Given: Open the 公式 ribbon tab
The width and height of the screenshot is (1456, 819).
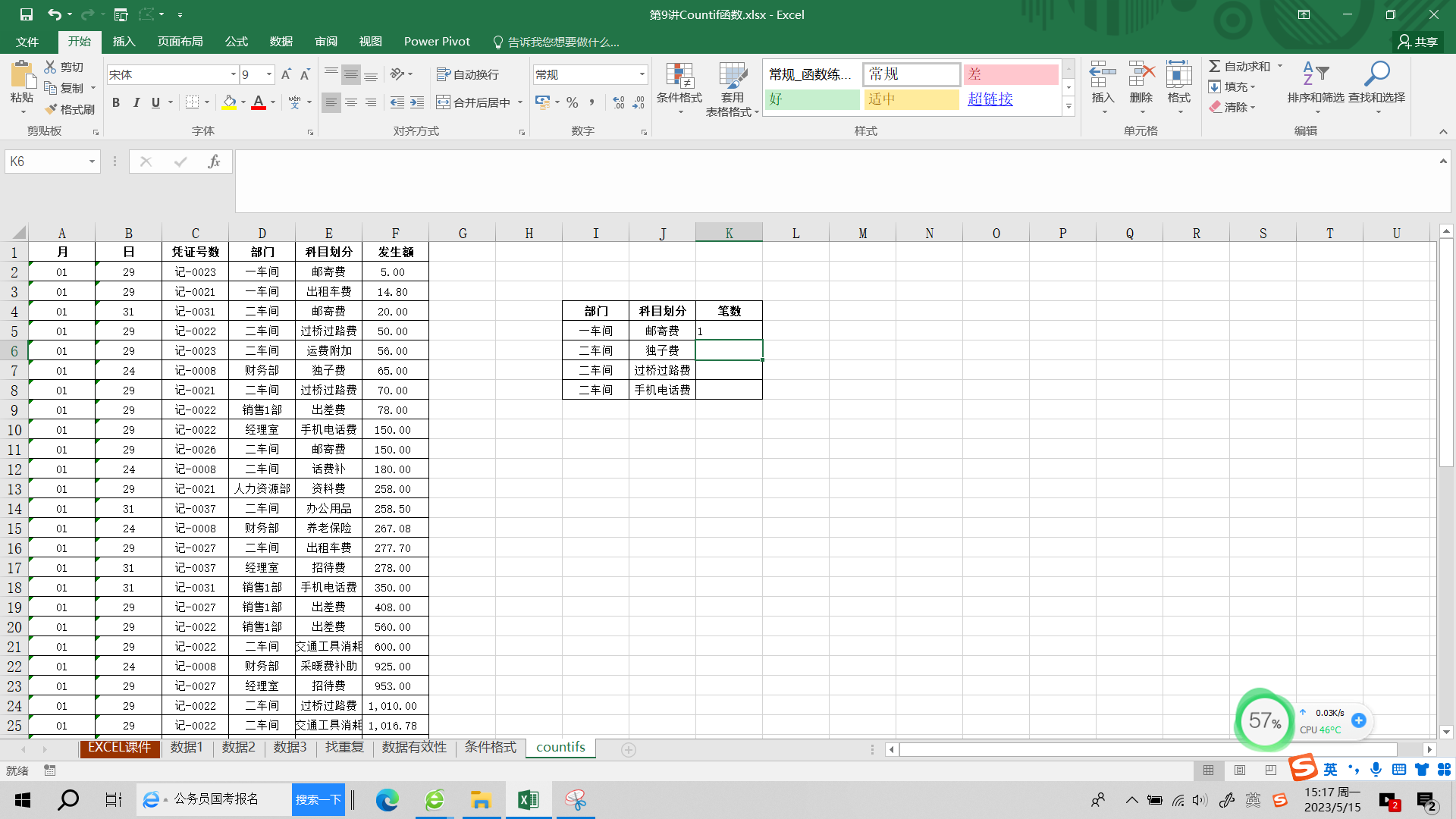Looking at the screenshot, I should point(236,42).
